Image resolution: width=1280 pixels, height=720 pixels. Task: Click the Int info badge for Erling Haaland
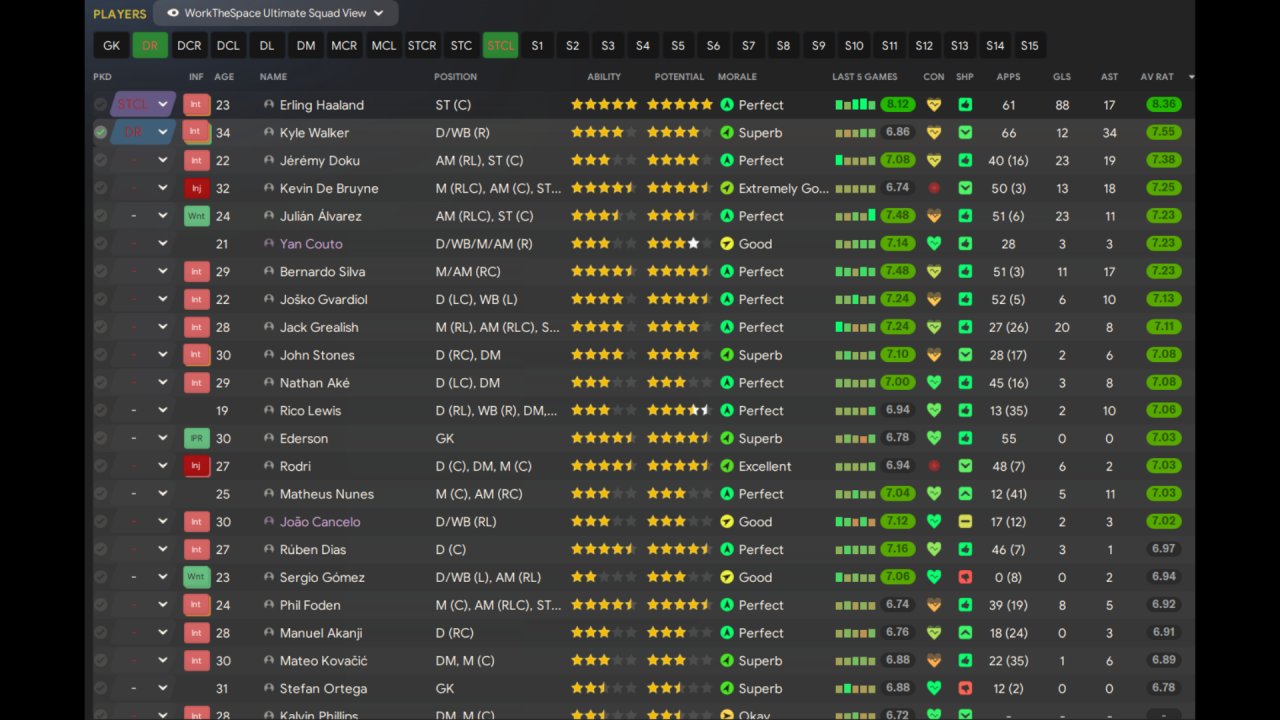(196, 104)
